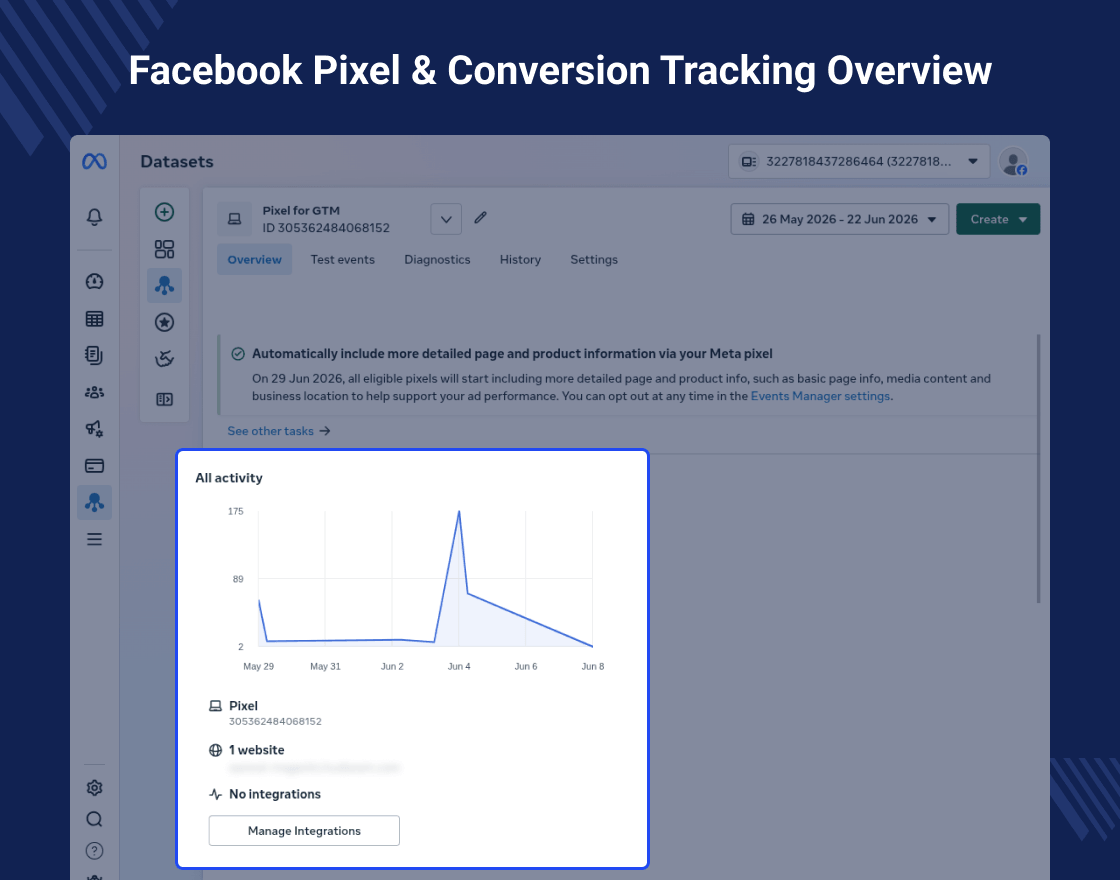
Task: Open ad account selector 3227818437286464
Action: coord(859,161)
